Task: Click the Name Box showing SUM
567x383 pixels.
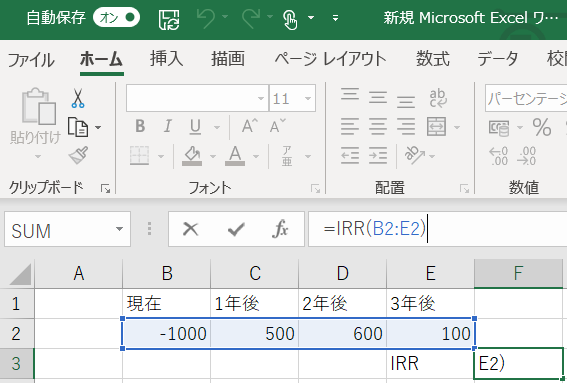Action: click(67, 229)
